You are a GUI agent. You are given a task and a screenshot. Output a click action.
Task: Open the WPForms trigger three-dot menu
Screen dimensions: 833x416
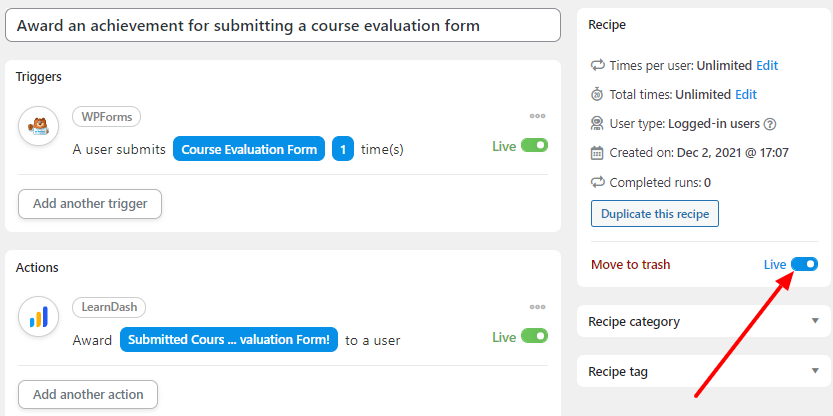pos(538,116)
